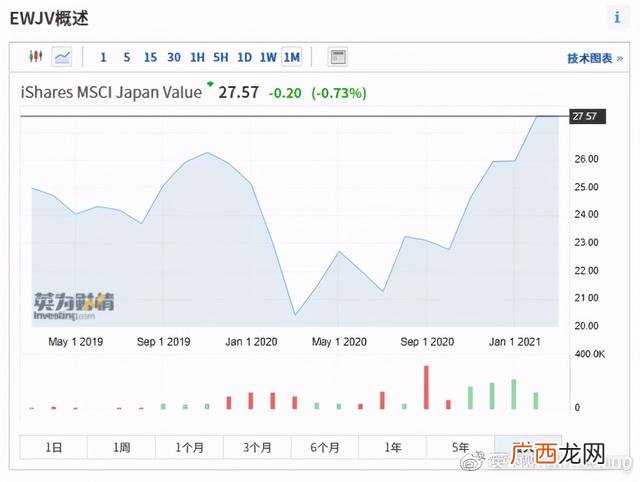The image size is (640, 482).
Task: Select the 1M monthly interval
Action: click(x=291, y=57)
